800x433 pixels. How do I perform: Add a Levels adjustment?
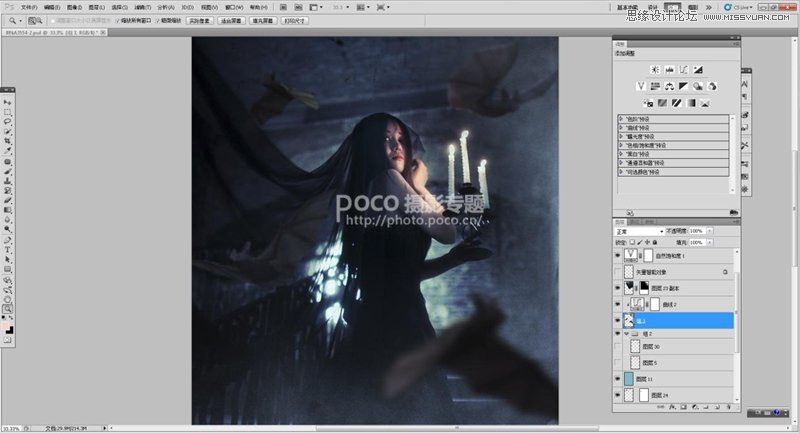click(669, 70)
